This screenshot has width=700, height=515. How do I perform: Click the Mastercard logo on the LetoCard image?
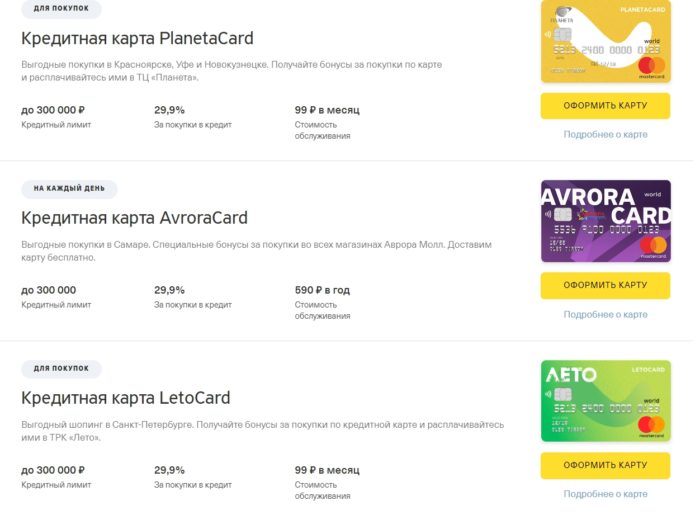[651, 426]
